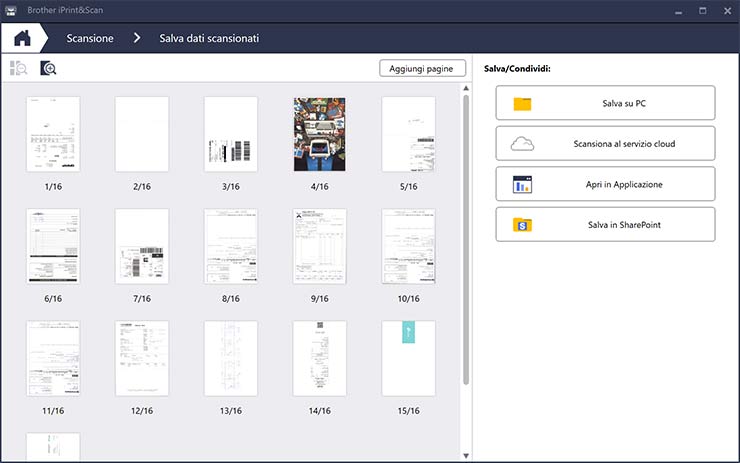Image resolution: width=740 pixels, height=463 pixels.
Task: Click the SharePoint folder icon
Action: pyautogui.click(x=522, y=225)
